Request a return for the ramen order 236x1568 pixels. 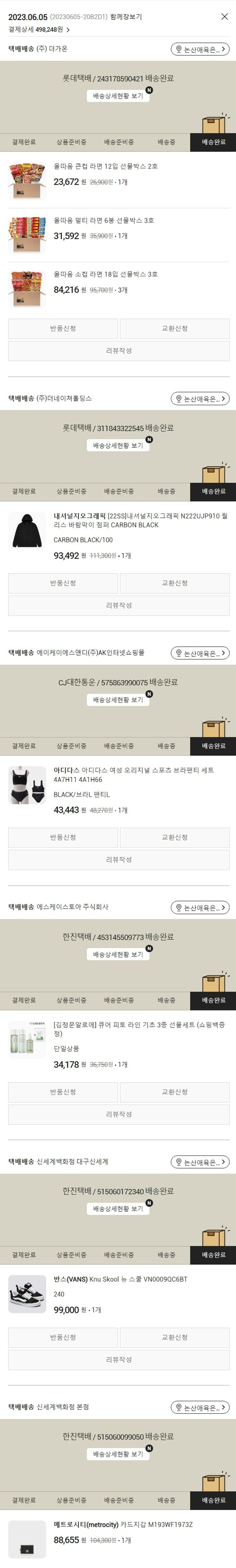click(x=63, y=329)
